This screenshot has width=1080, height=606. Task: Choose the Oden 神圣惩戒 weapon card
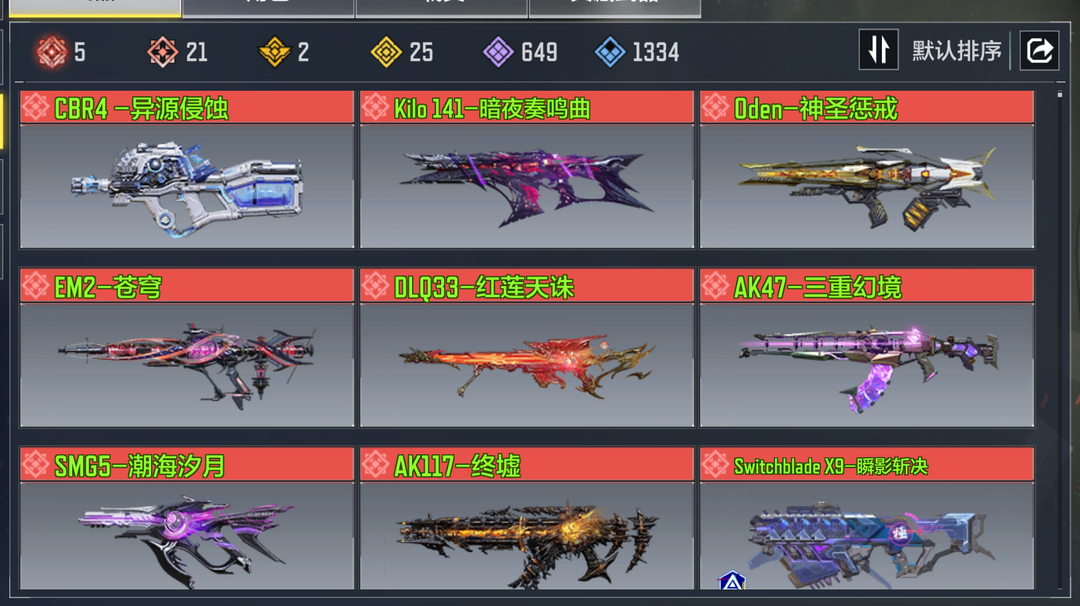[x=867, y=169]
